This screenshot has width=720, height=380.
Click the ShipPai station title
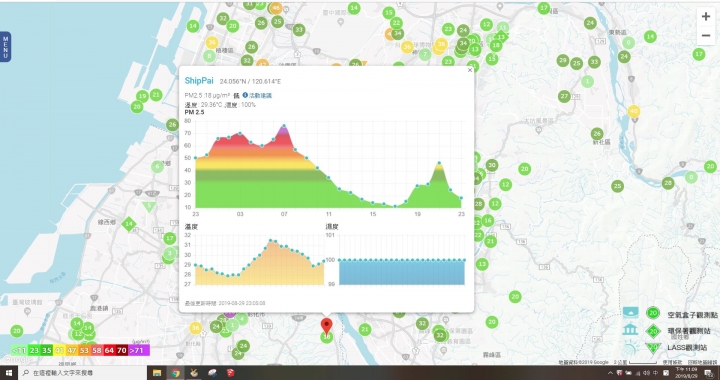tap(199, 81)
